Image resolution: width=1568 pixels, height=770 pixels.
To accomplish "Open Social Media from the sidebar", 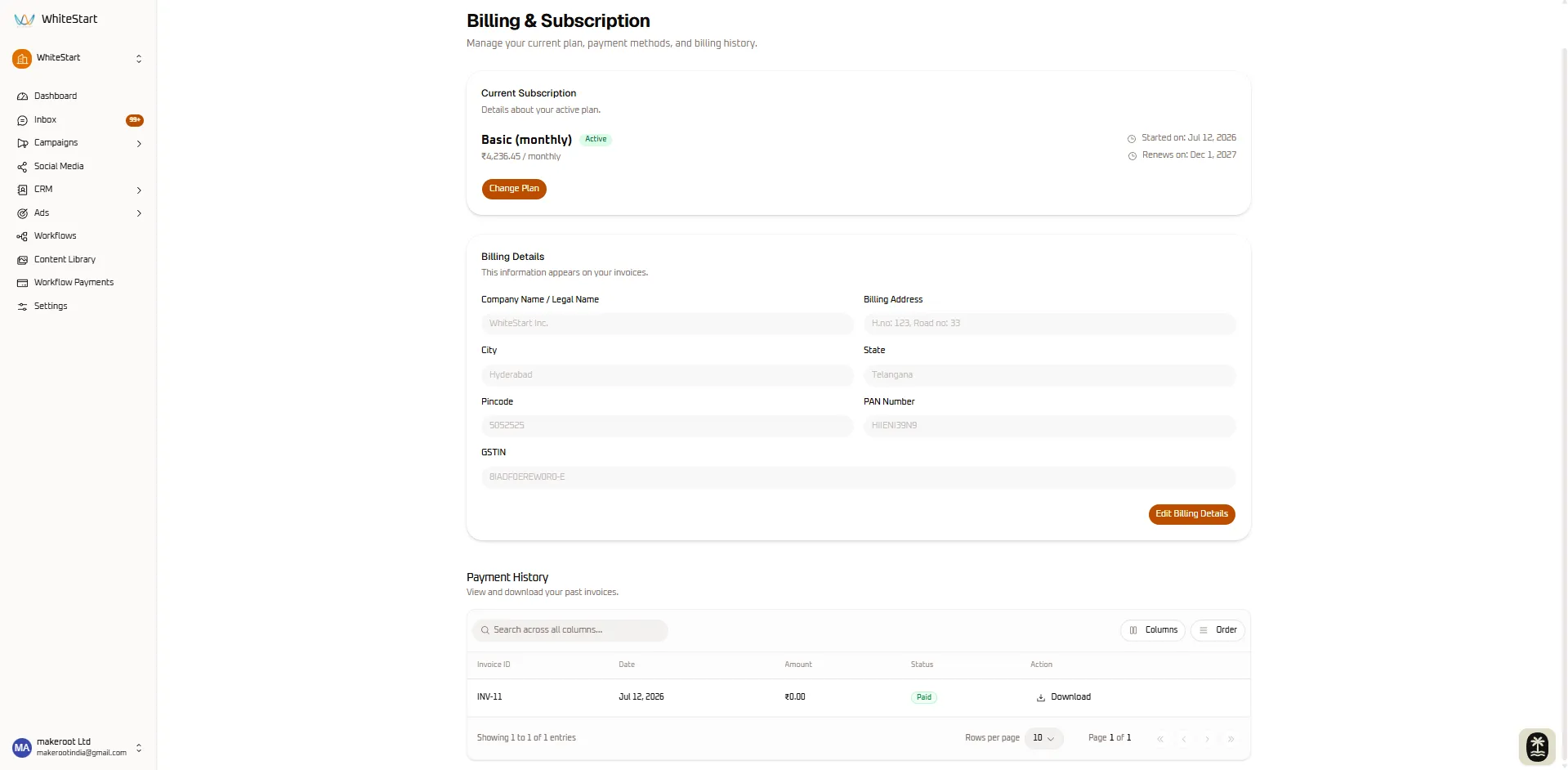I will point(78,167).
